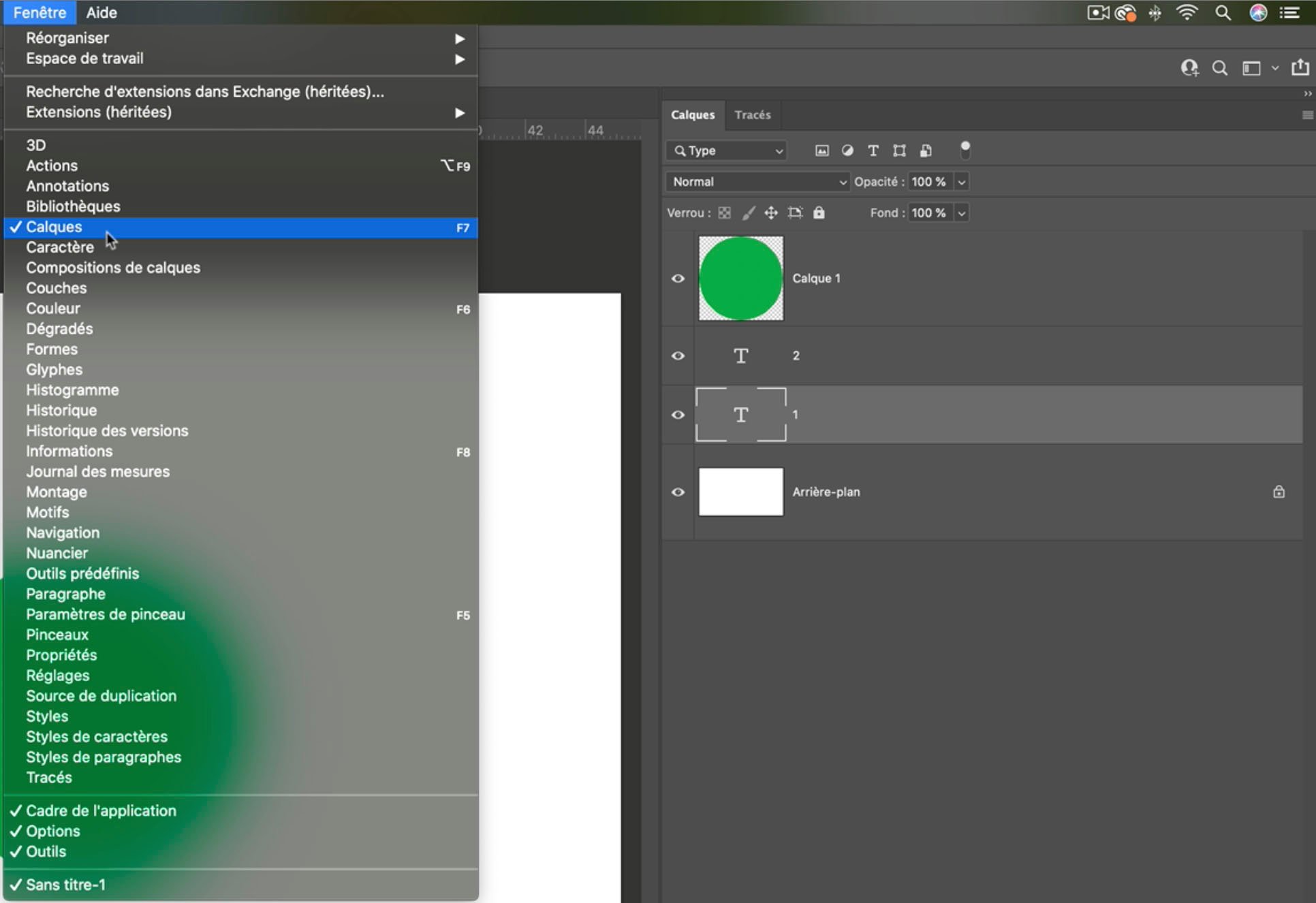Lock all padlock icon in Verrou row

click(819, 213)
